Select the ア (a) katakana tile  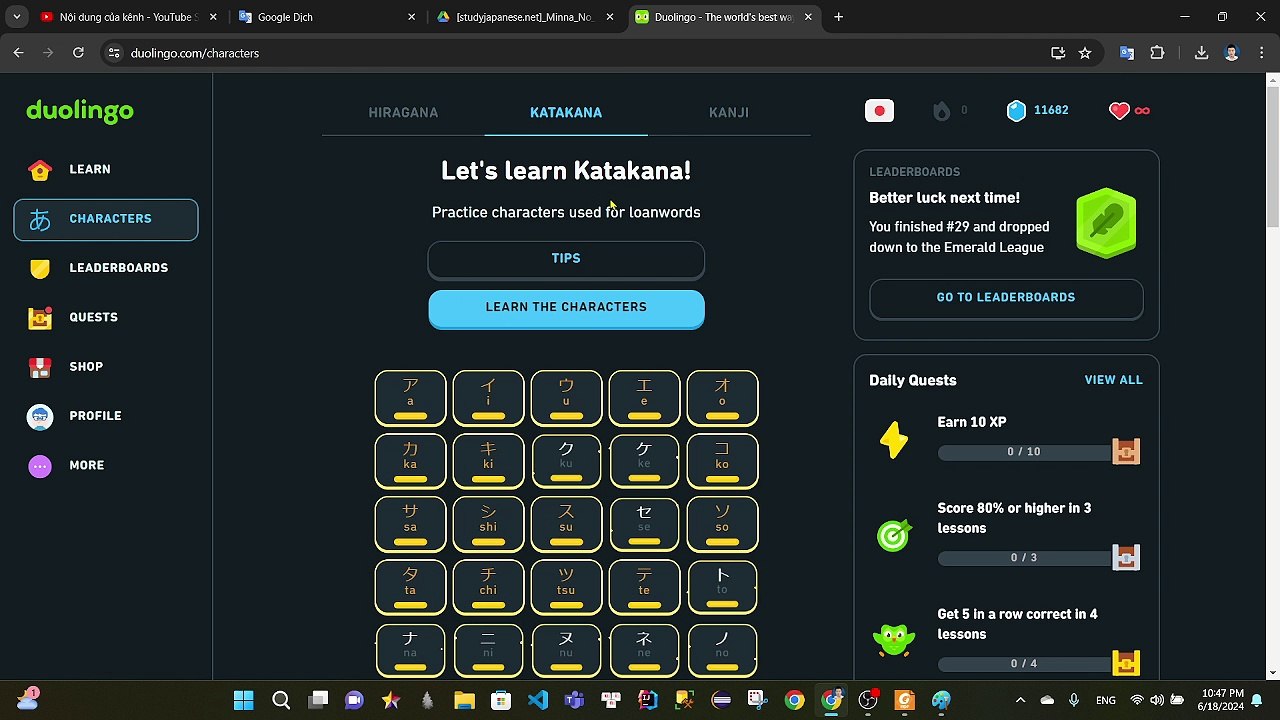410,398
